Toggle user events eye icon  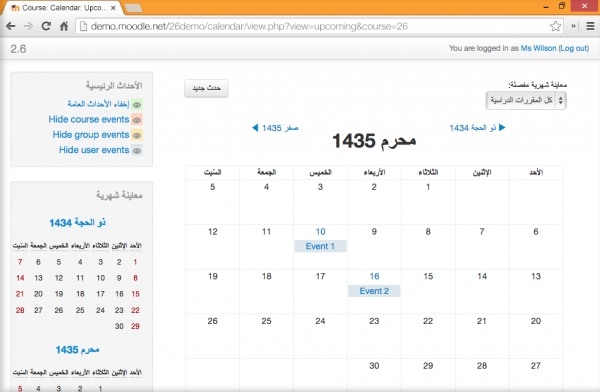pyautogui.click(x=137, y=150)
